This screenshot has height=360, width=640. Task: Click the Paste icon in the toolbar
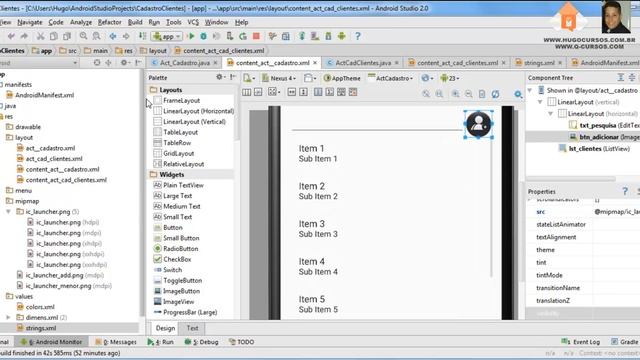click(67, 36)
